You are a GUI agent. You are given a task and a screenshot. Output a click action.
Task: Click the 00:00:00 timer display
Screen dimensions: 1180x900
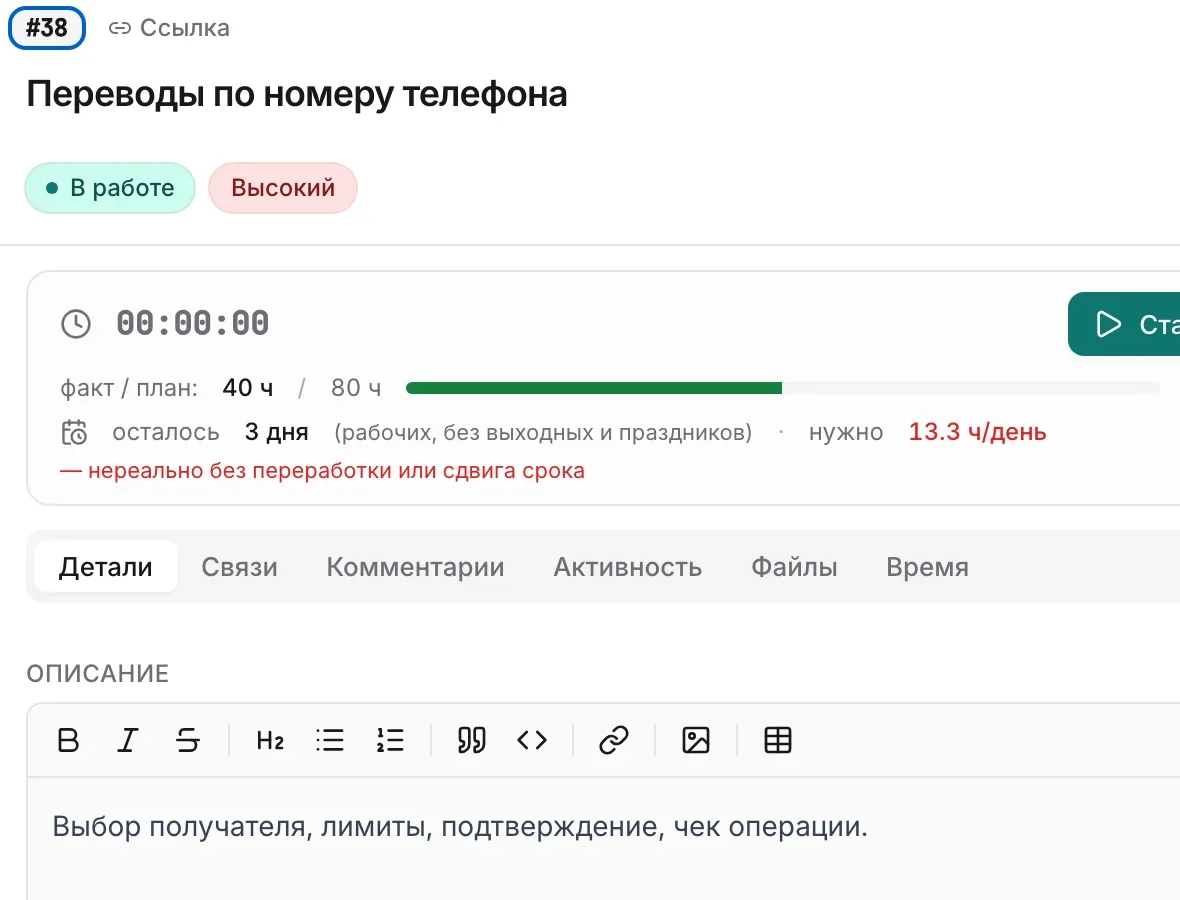click(x=193, y=324)
